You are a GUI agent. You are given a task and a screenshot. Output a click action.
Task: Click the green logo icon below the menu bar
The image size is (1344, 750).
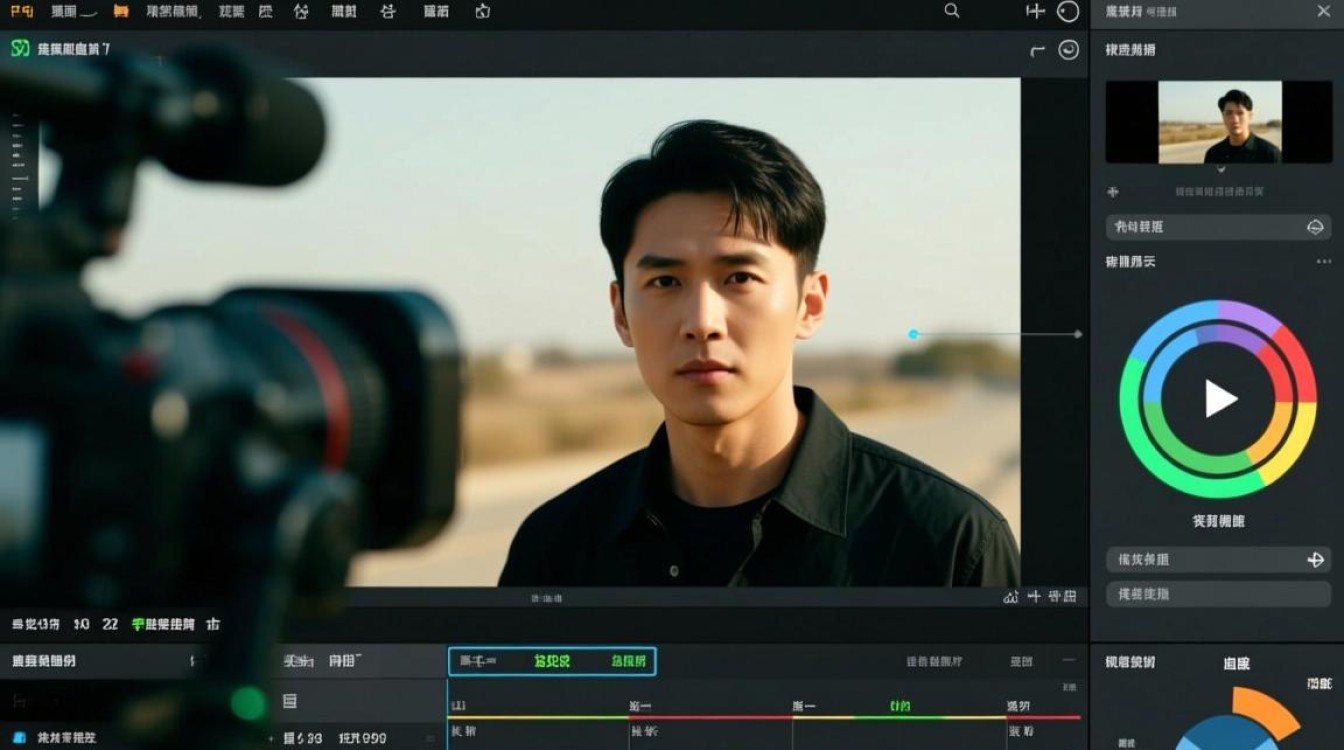pos(20,48)
